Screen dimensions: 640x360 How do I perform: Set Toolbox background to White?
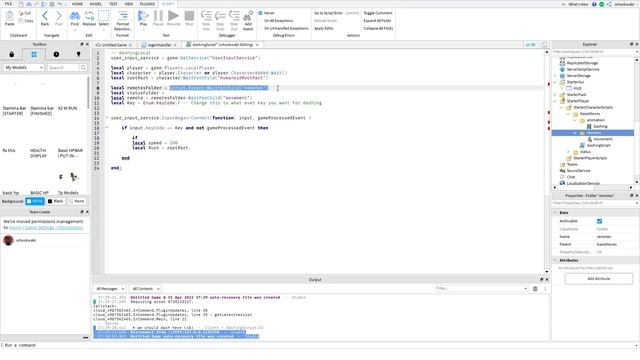35,201
